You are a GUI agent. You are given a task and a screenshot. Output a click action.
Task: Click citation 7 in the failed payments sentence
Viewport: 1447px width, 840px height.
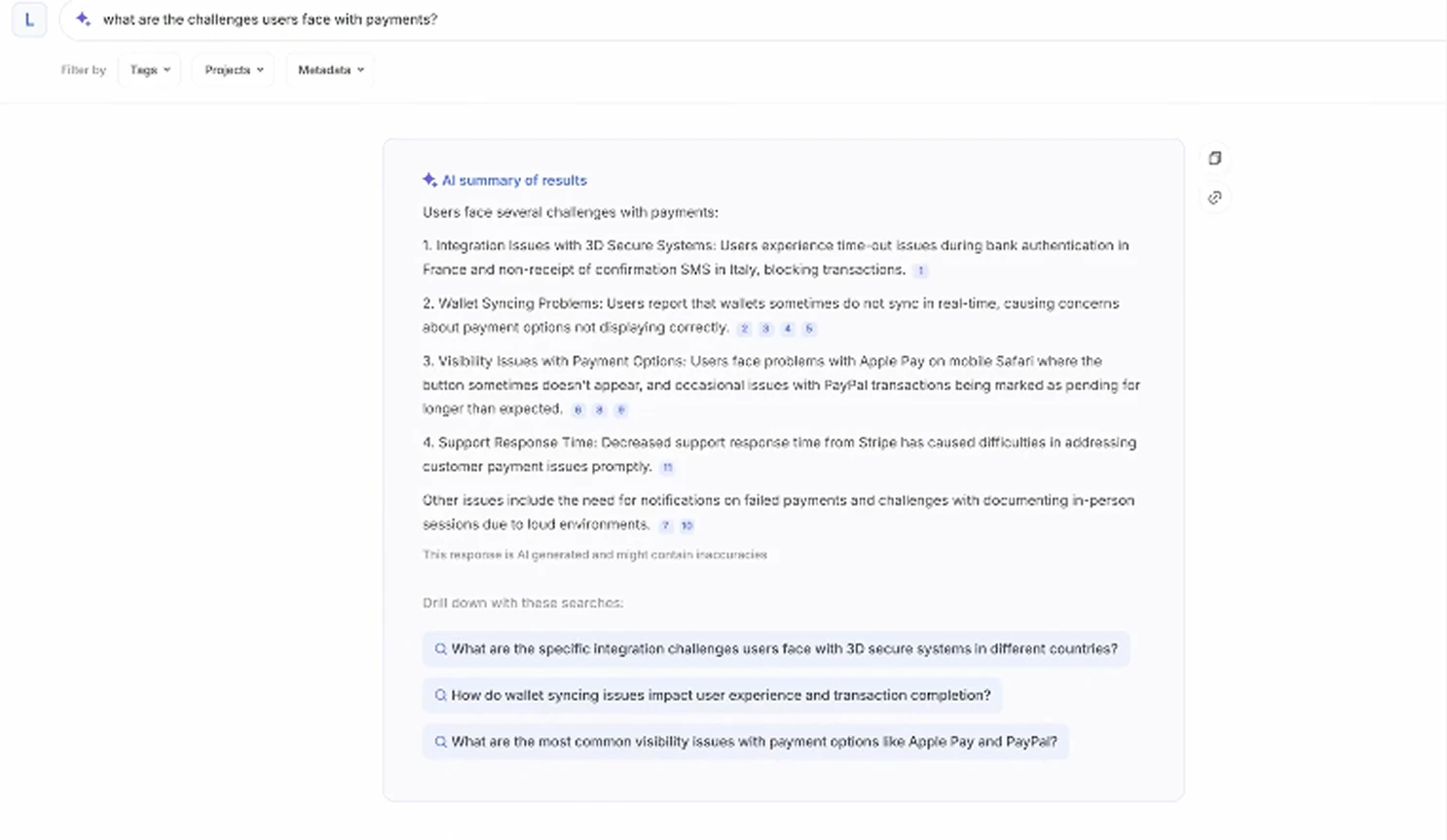click(665, 525)
